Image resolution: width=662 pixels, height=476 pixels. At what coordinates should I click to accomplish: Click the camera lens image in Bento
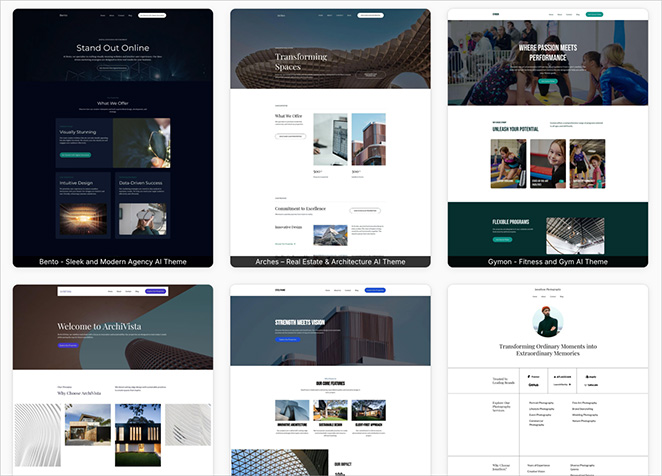tap(141, 143)
